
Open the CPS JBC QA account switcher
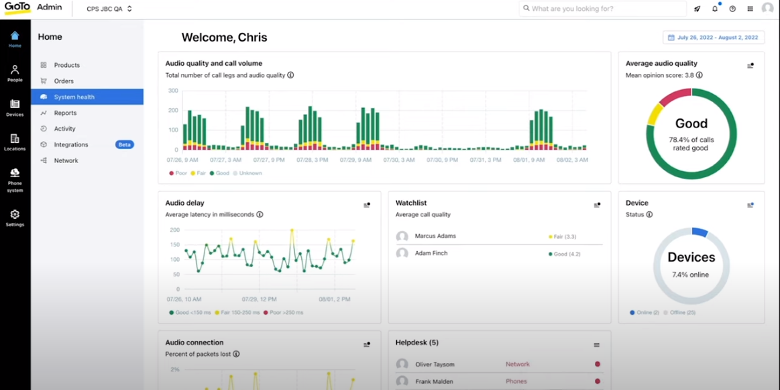[x=109, y=9]
